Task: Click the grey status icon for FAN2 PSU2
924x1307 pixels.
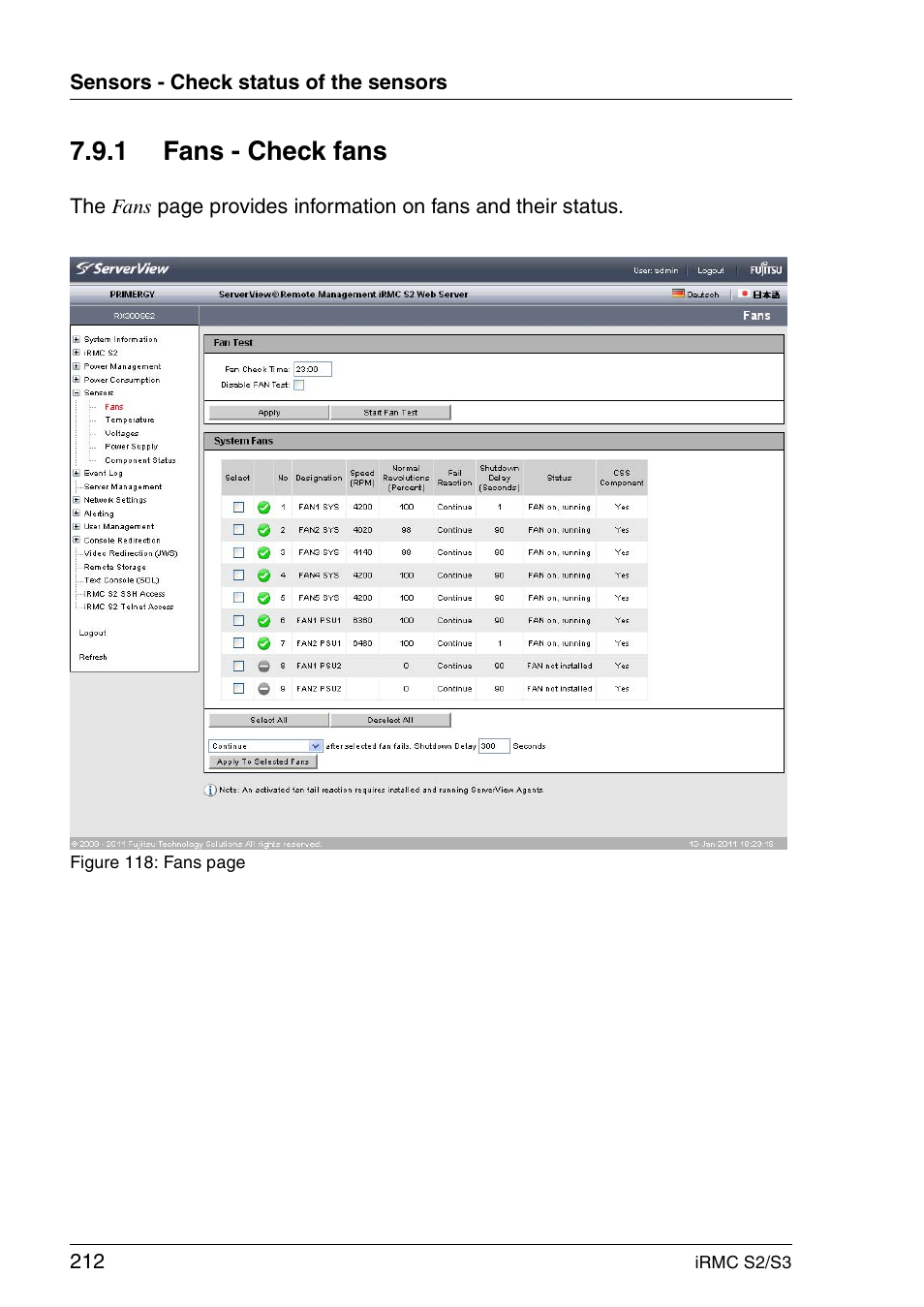Action: [263, 689]
